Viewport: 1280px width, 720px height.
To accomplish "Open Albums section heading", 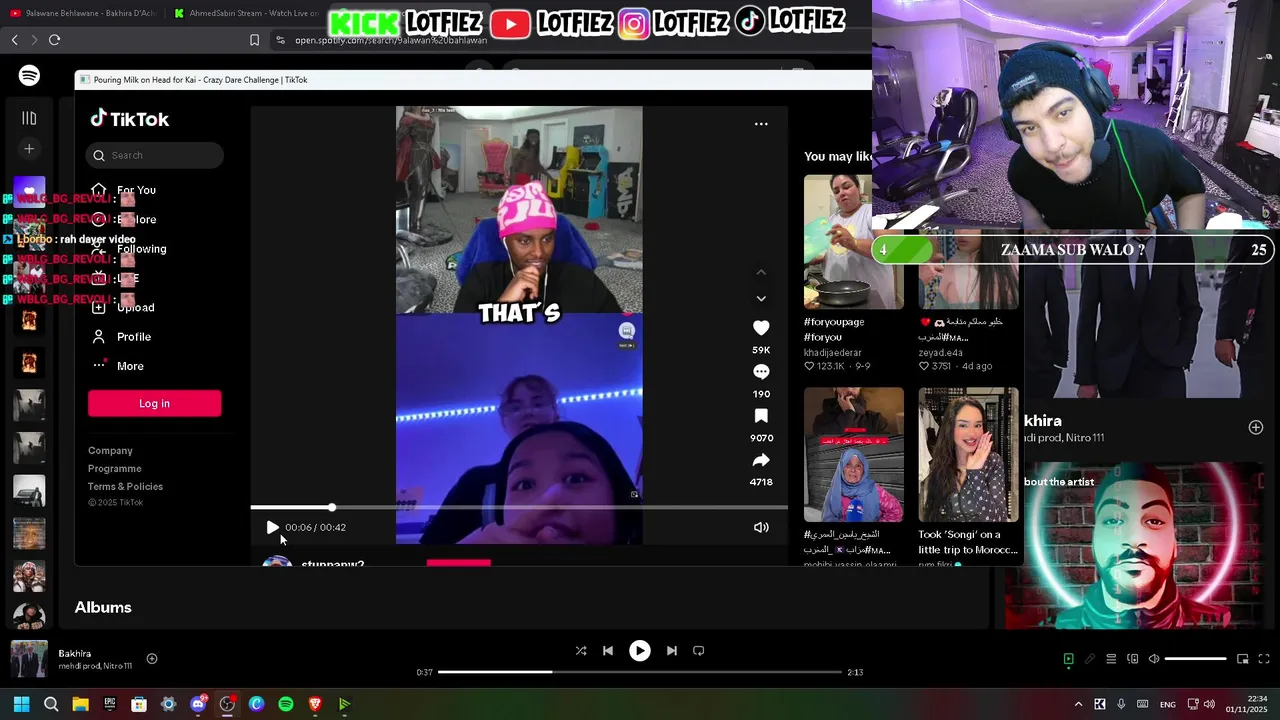I will tap(103, 607).
